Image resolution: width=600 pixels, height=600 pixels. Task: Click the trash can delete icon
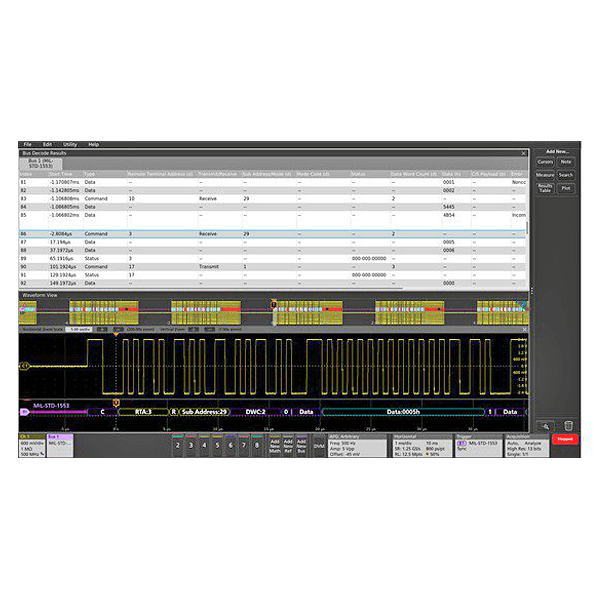pyautogui.click(x=567, y=426)
